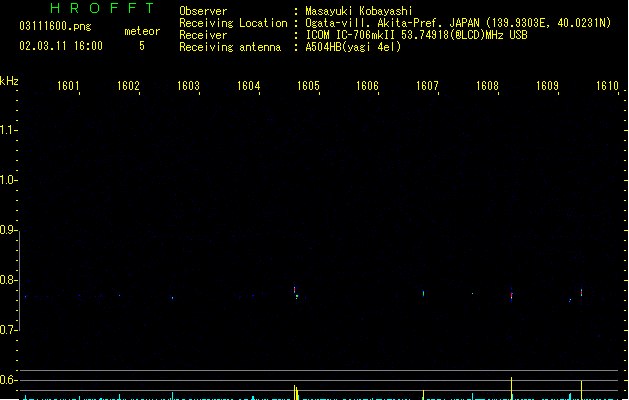Click the 1602 time axis label
The height and width of the screenshot is (400, 629).
128,86
